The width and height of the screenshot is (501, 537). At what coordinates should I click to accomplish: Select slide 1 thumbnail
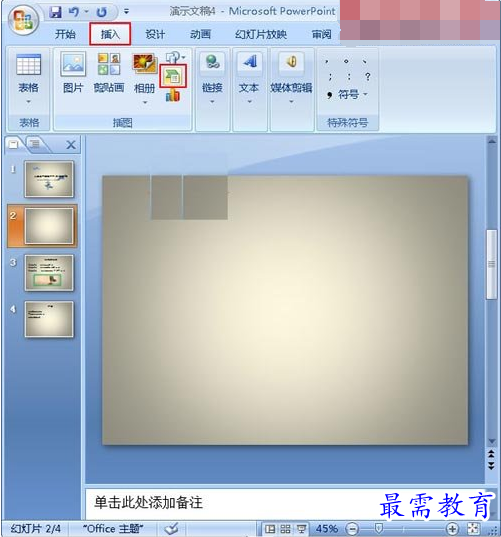pyautogui.click(x=49, y=179)
